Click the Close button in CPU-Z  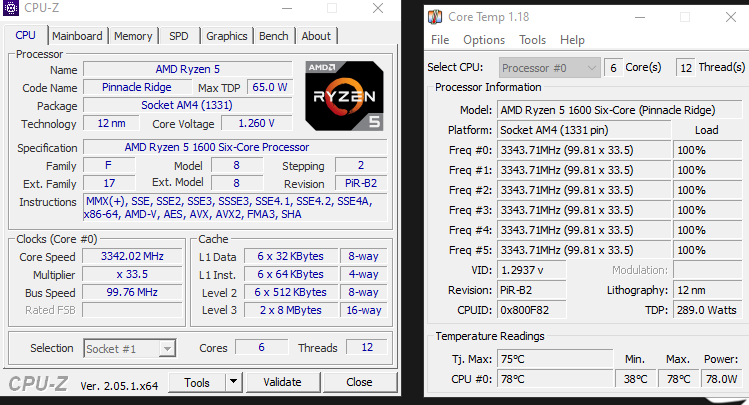(x=359, y=383)
